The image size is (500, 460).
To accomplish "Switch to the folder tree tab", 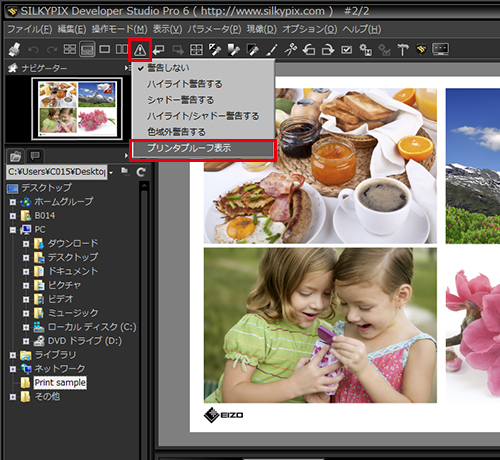I will [x=15, y=156].
